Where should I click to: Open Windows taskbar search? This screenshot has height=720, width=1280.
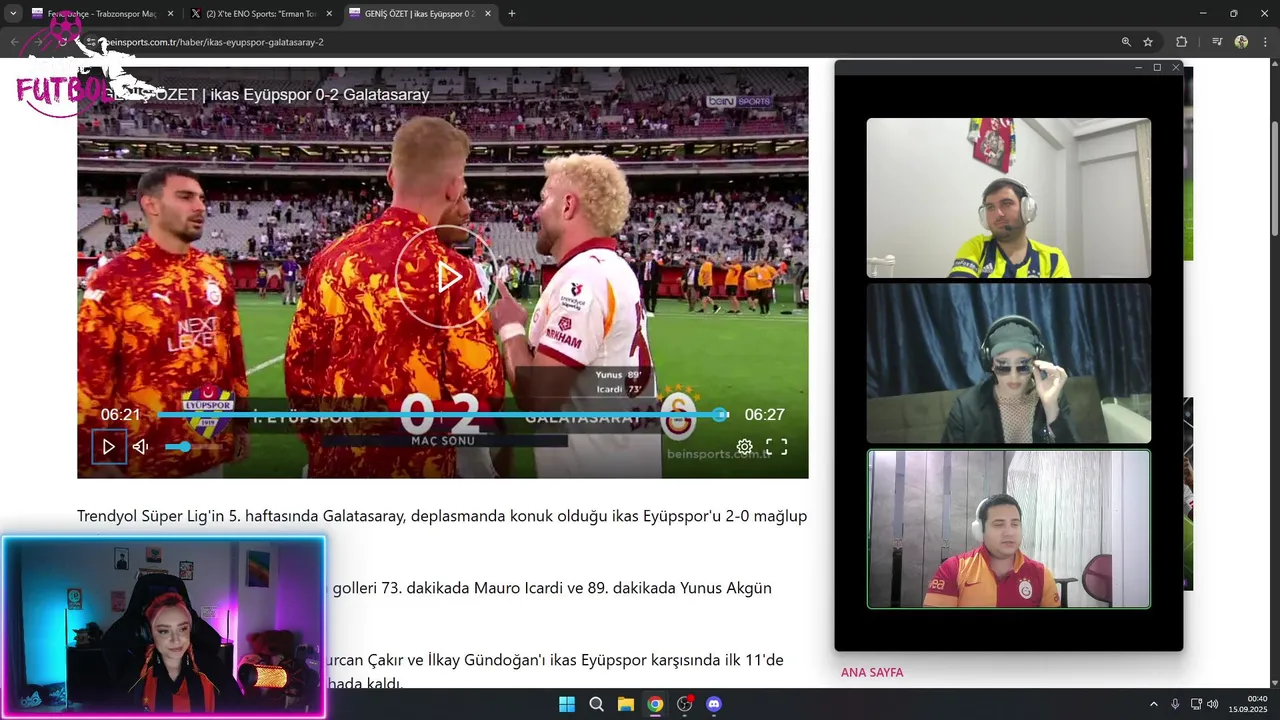(596, 704)
